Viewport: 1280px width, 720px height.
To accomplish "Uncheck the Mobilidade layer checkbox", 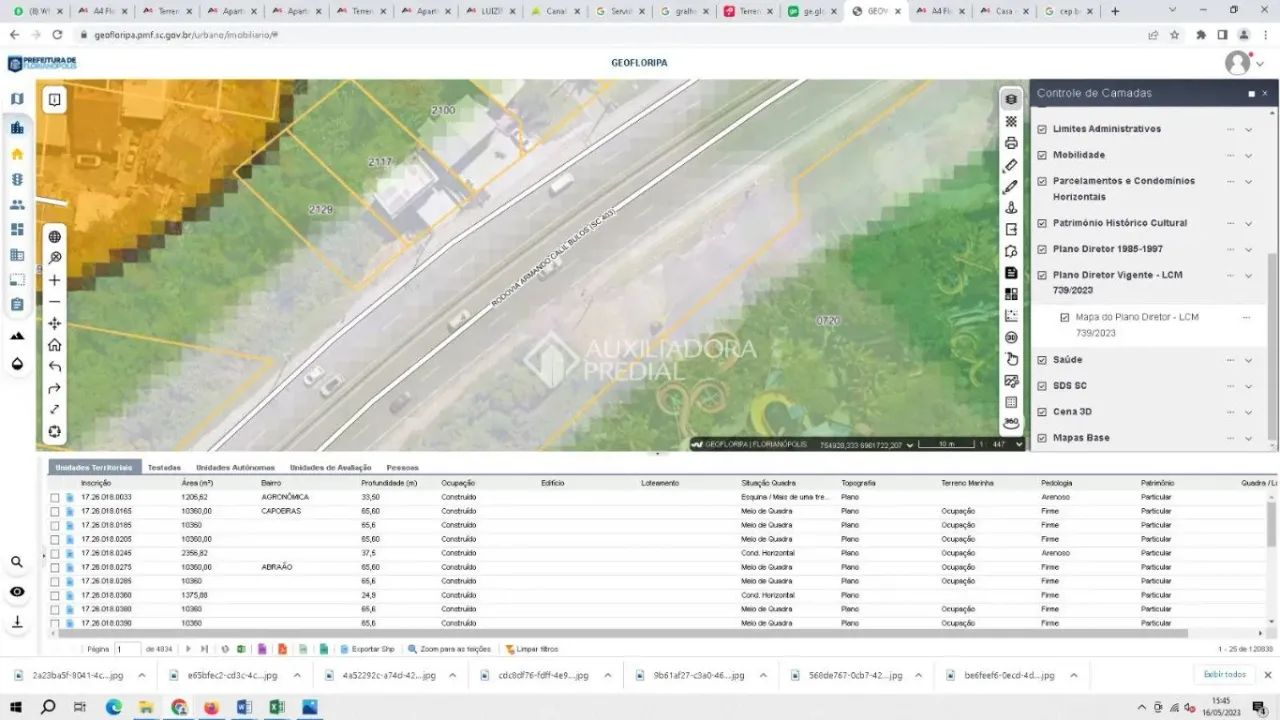I will (1042, 155).
